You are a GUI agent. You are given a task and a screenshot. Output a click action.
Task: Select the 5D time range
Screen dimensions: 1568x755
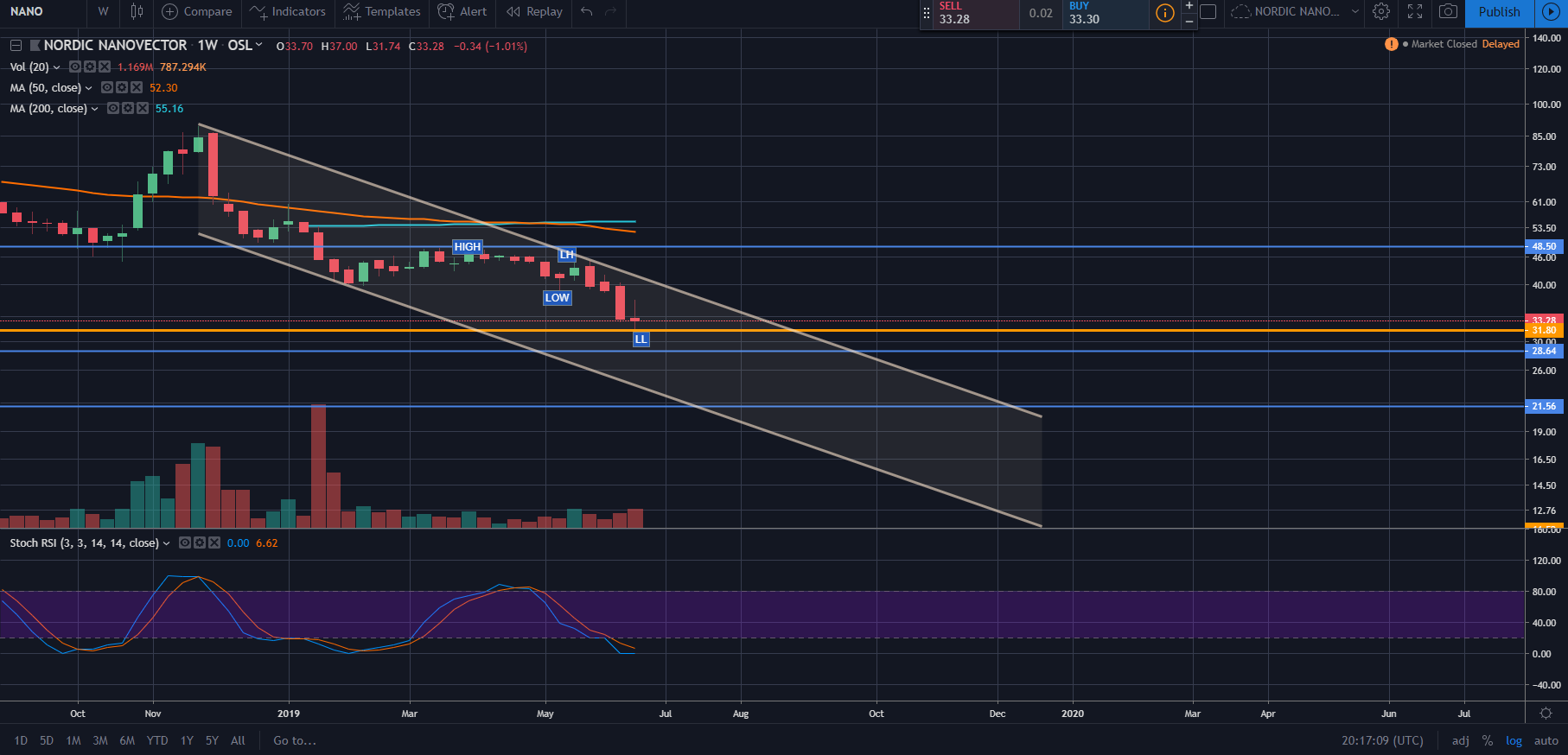(47, 740)
